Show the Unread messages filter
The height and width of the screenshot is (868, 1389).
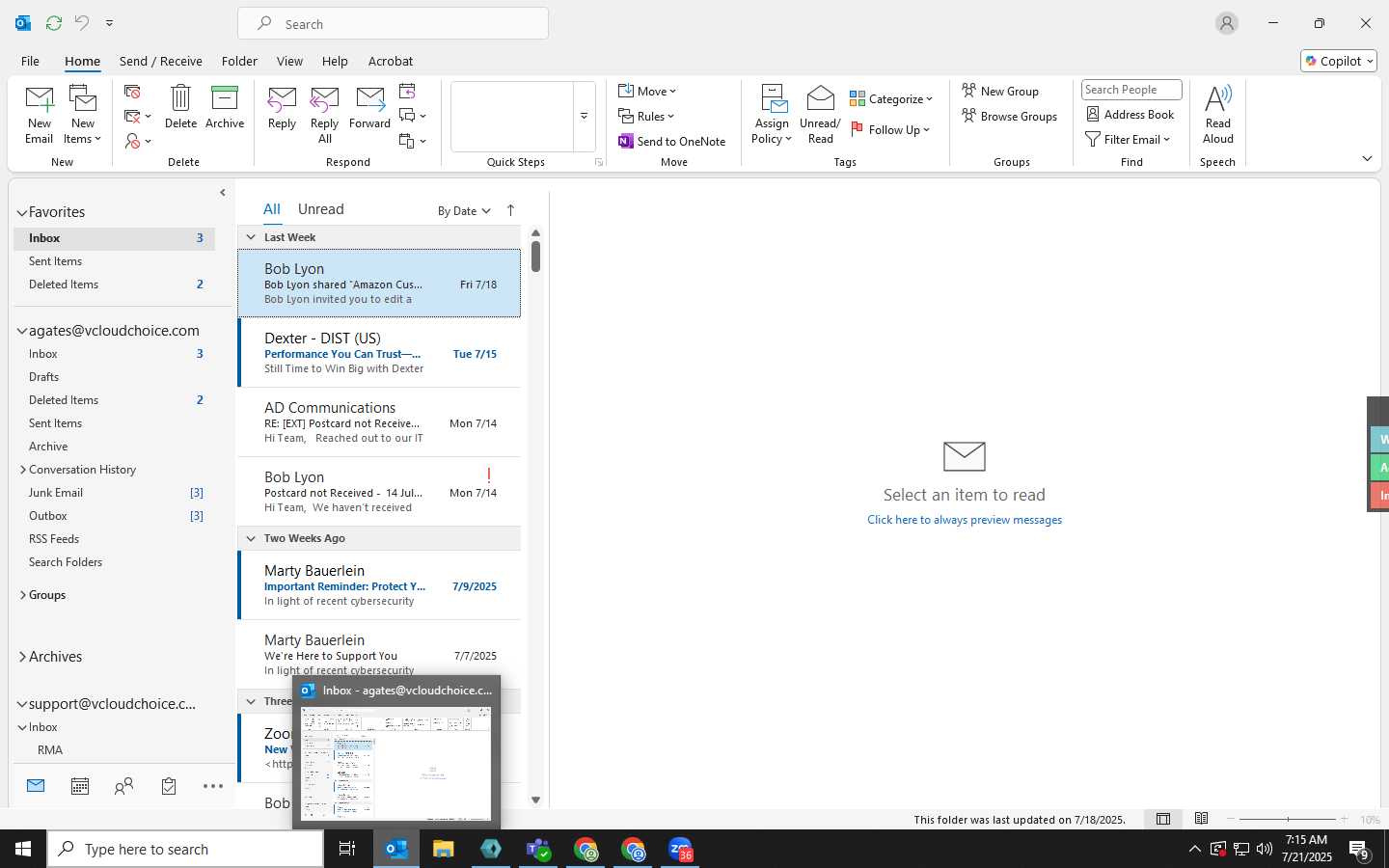pos(321,209)
